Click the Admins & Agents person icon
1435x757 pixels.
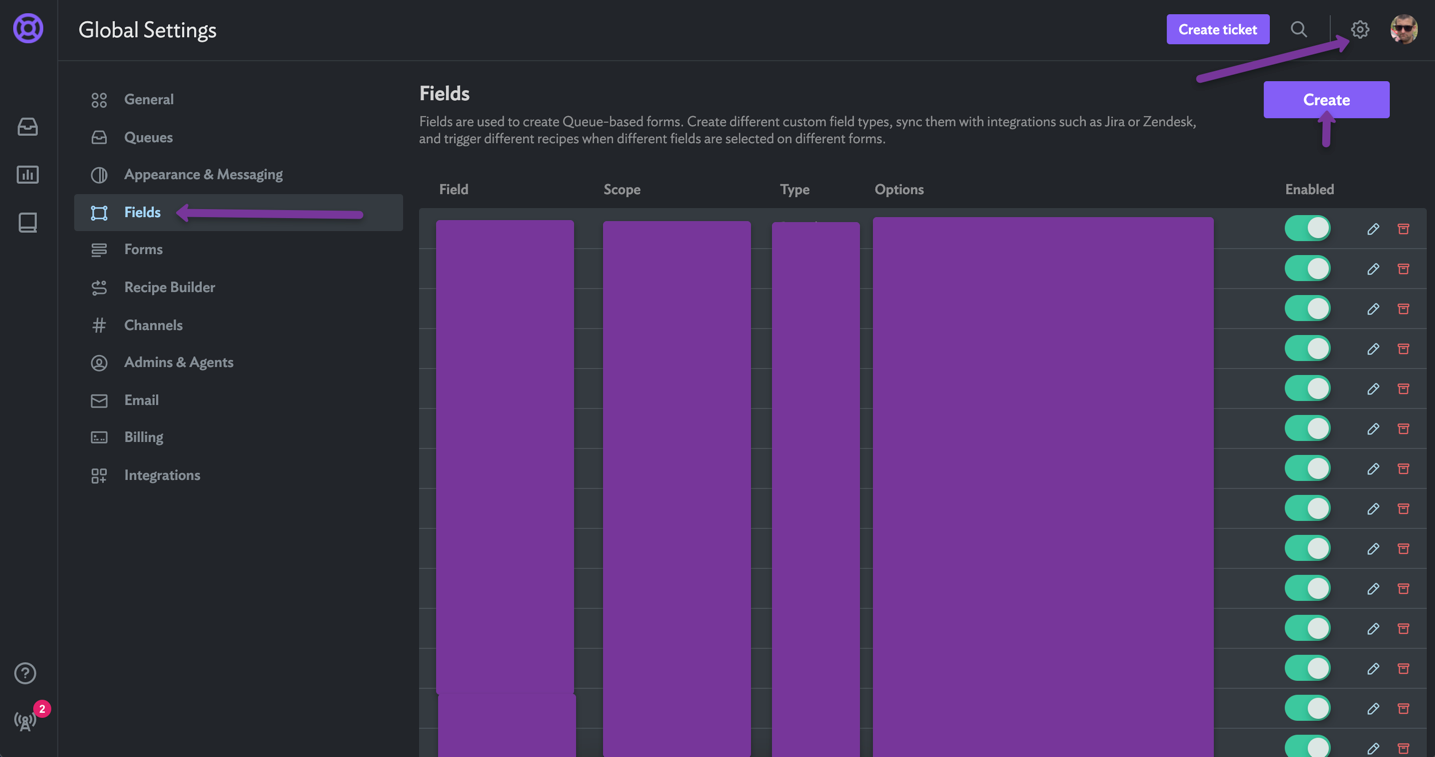[99, 363]
